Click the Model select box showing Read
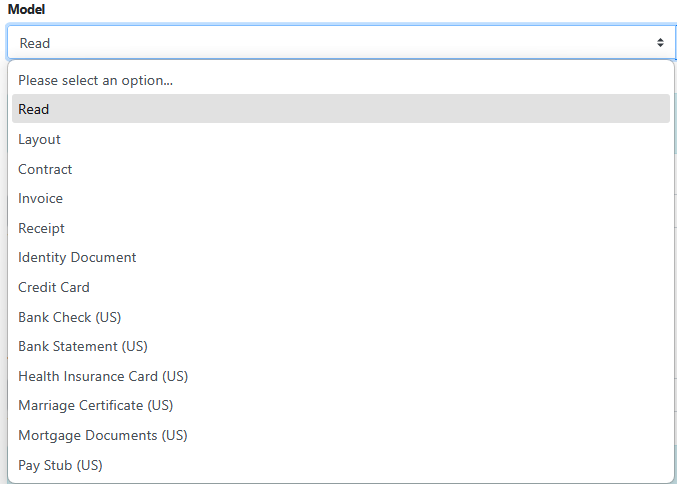677x484 pixels. click(330, 43)
